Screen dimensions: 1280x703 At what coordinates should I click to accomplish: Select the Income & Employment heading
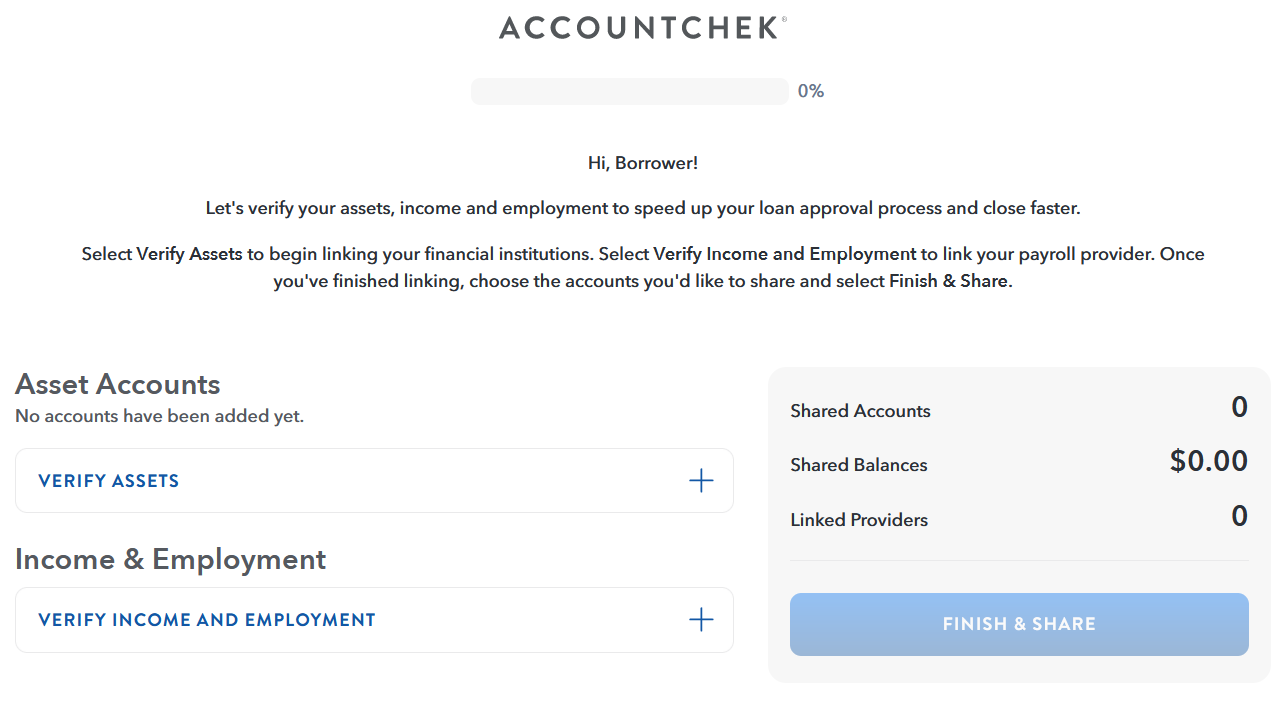(170, 559)
